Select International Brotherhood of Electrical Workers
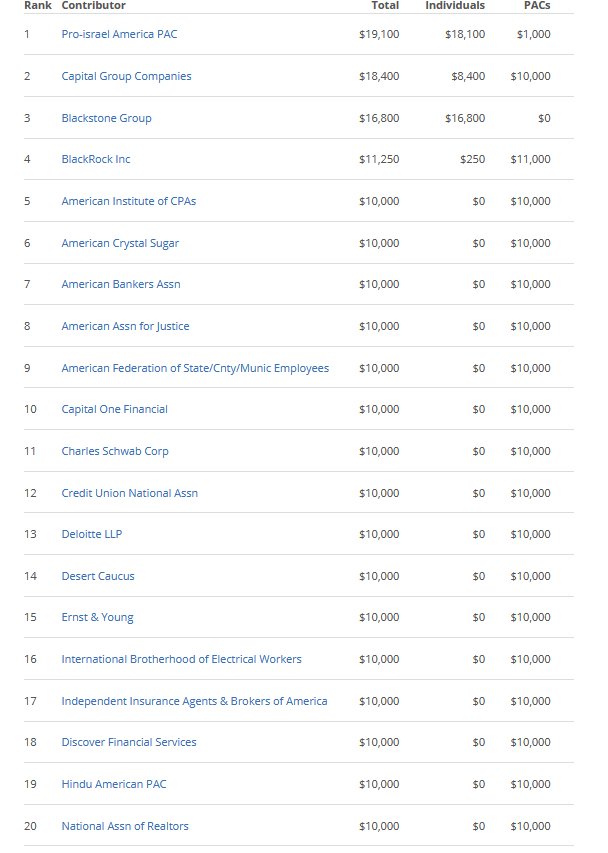The image size is (608, 853). [x=181, y=659]
